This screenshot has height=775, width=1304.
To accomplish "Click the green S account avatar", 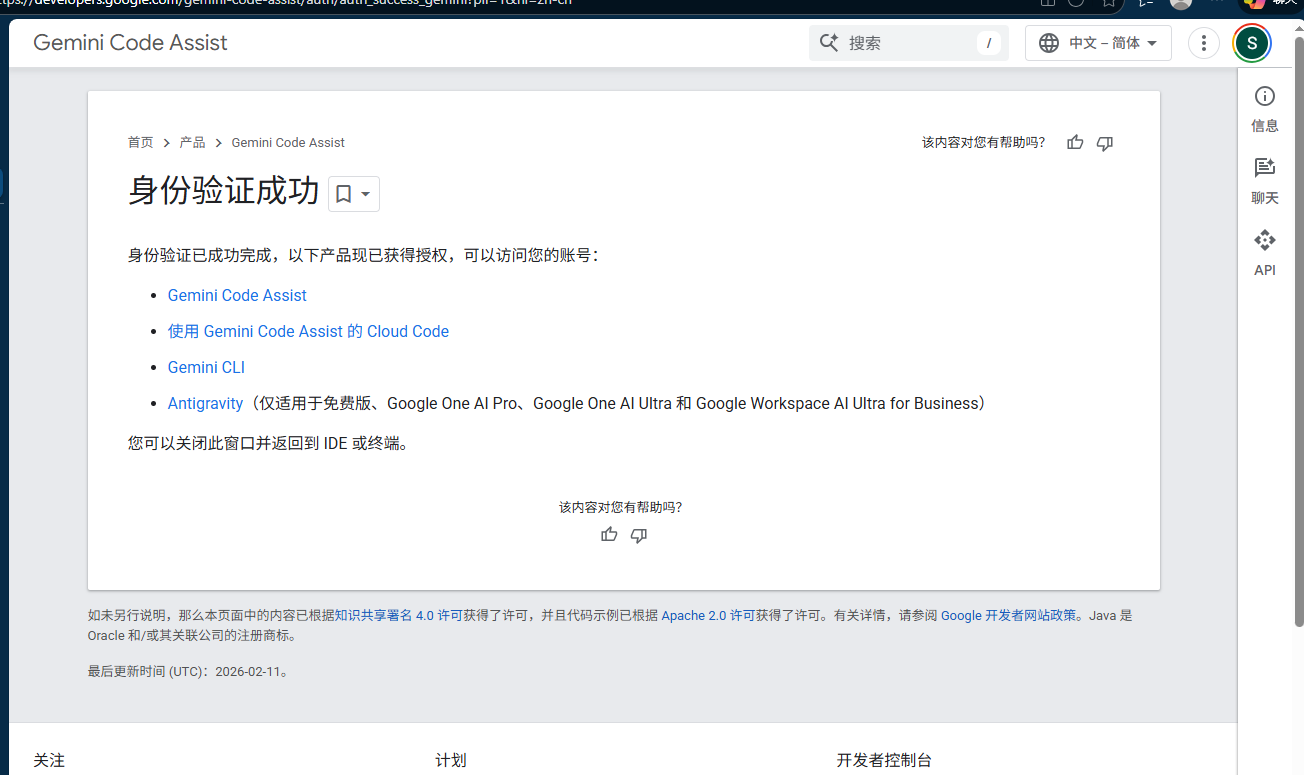I will pyautogui.click(x=1252, y=43).
